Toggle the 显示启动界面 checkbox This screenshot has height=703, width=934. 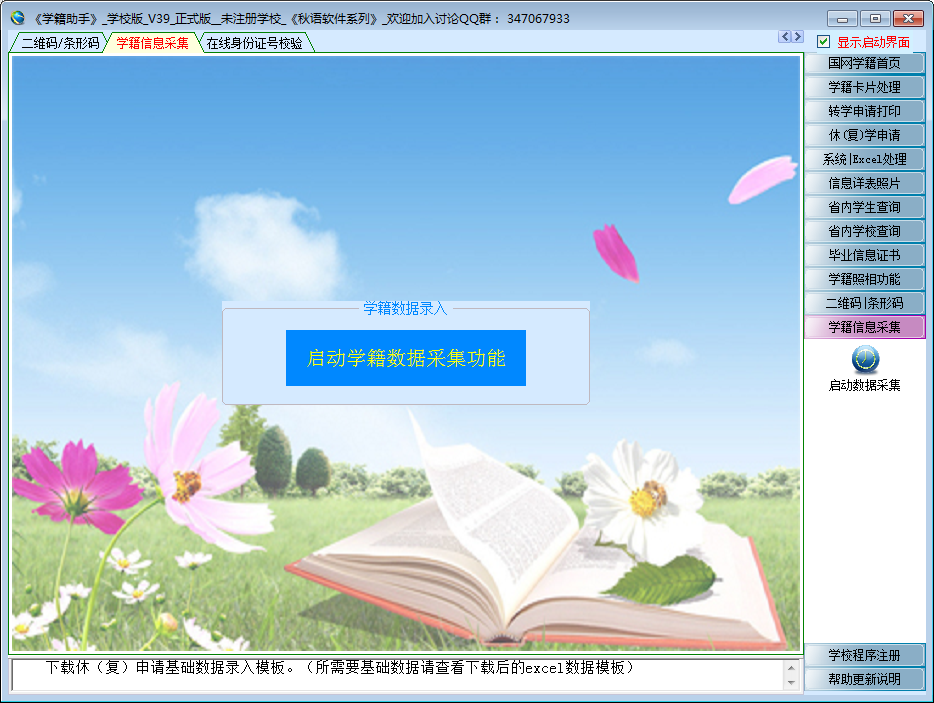[x=824, y=42]
